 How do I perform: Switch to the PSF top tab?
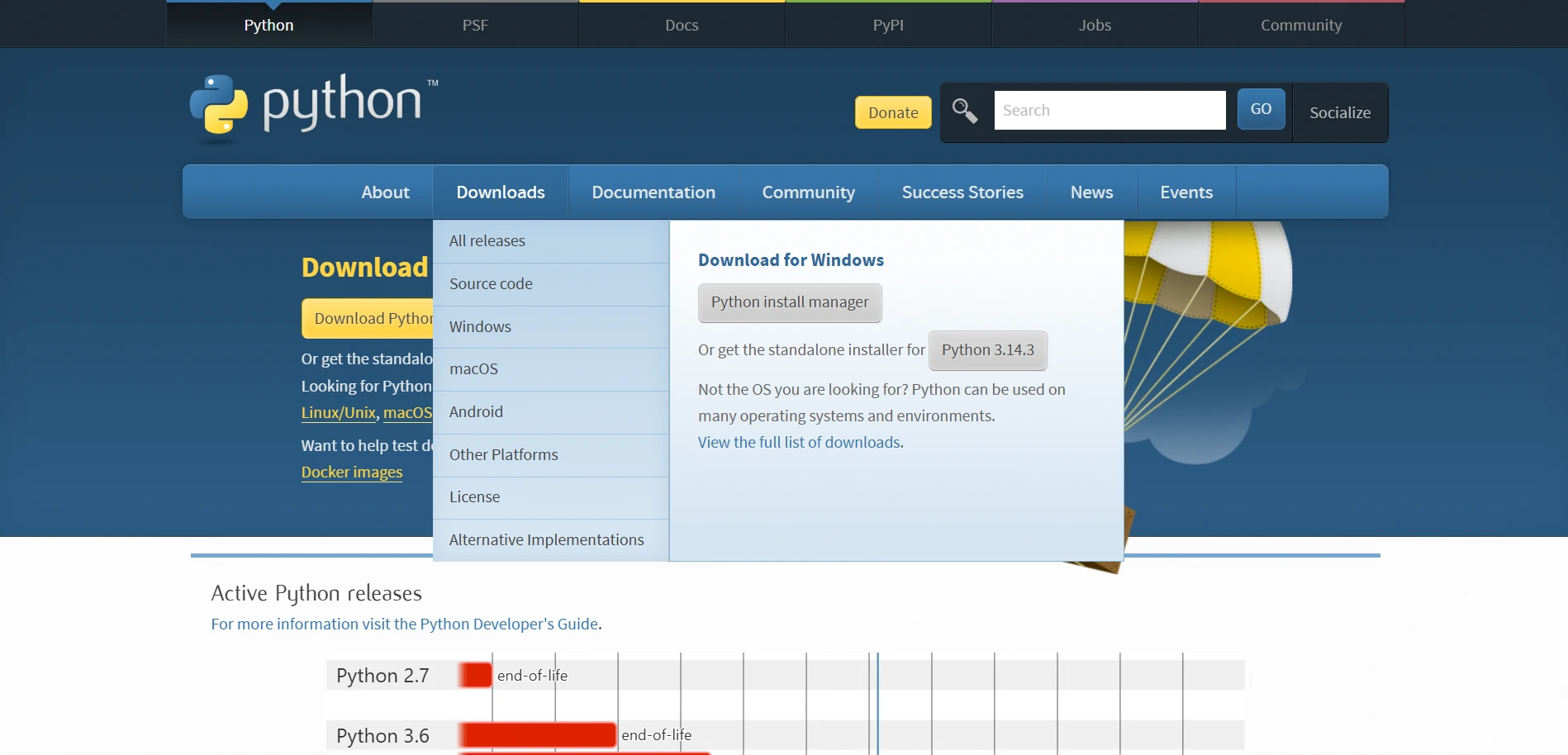[x=475, y=25]
